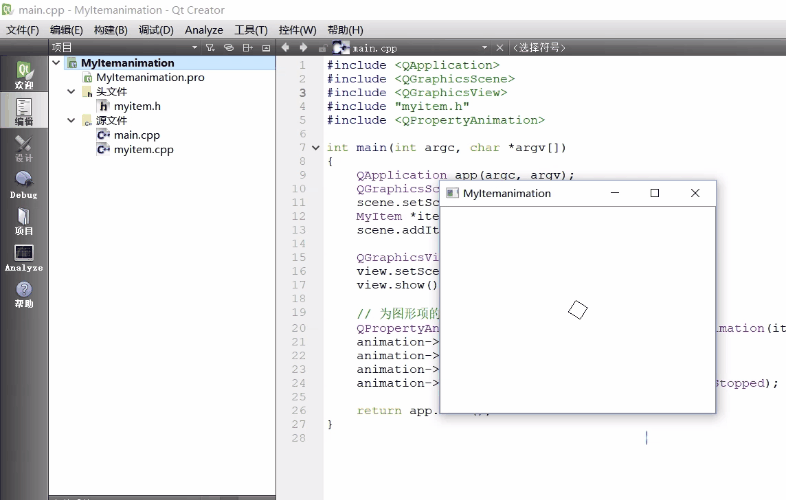This screenshot has width=786, height=500.
Task: Open the Analyze menu
Action: tap(204, 30)
